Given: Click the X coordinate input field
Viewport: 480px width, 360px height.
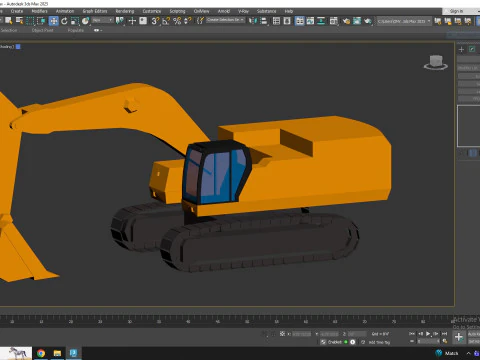Looking at the screenshot, I should 302,334.
